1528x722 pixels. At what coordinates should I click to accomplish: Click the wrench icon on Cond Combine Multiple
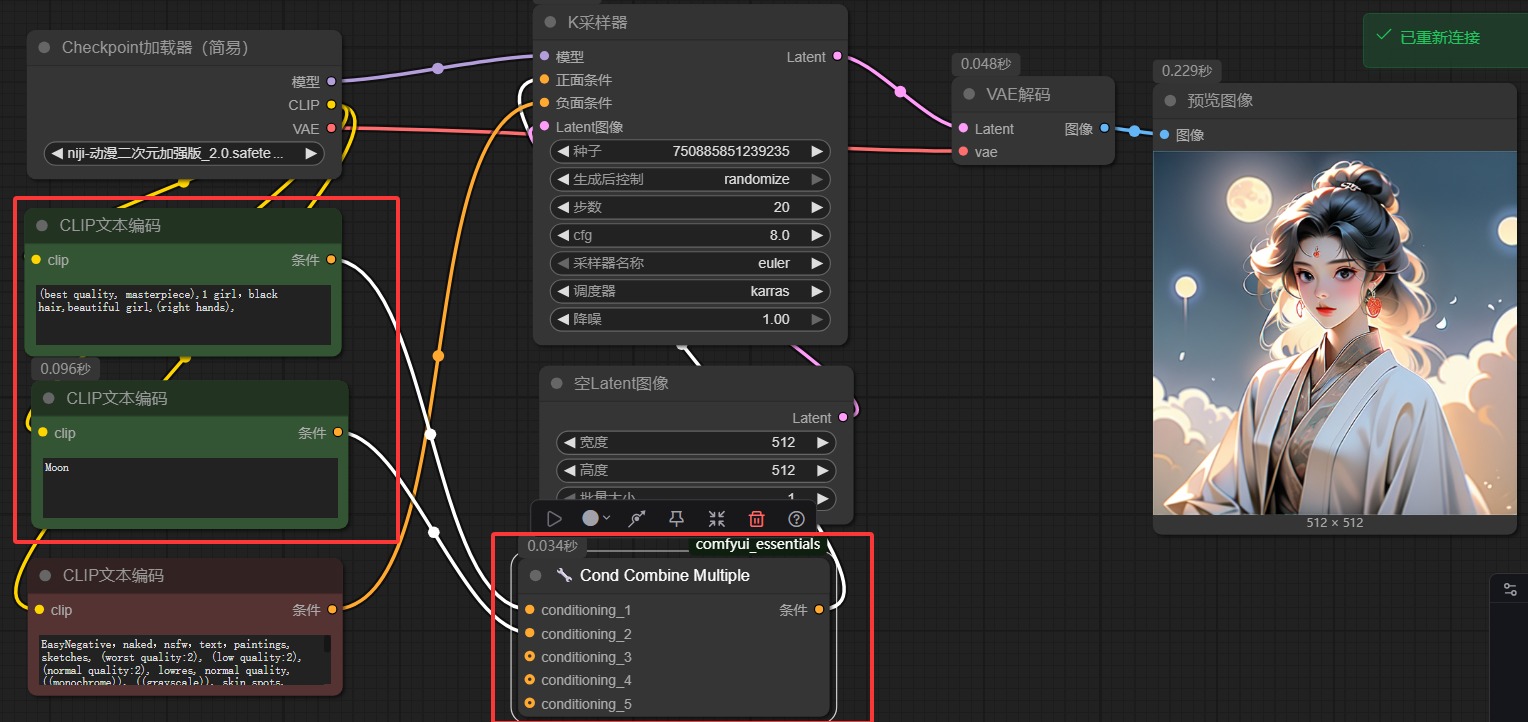[564, 575]
